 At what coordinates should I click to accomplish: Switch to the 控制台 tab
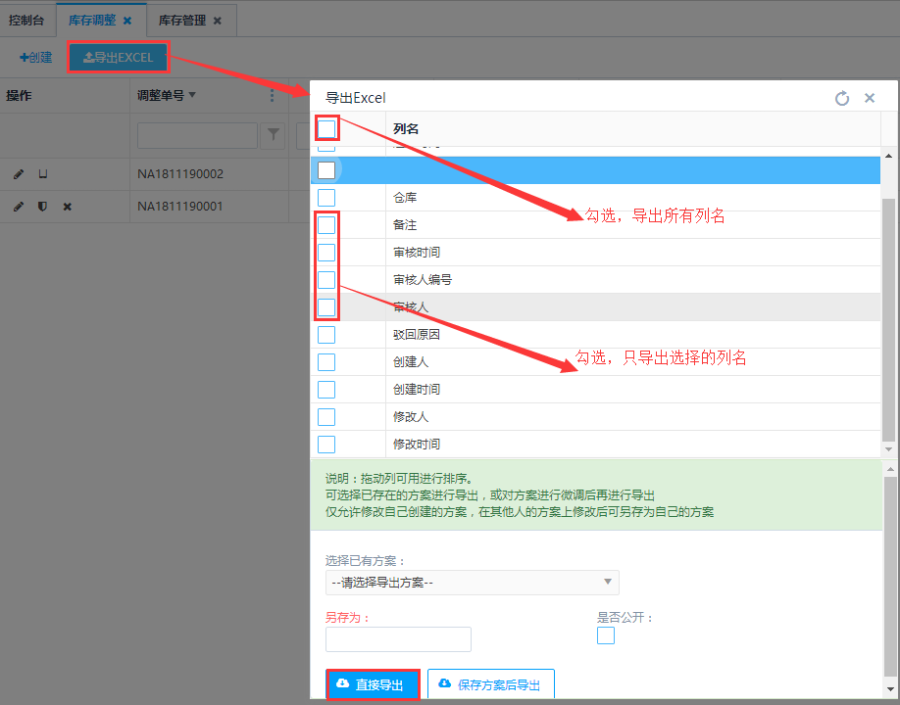click(26, 20)
